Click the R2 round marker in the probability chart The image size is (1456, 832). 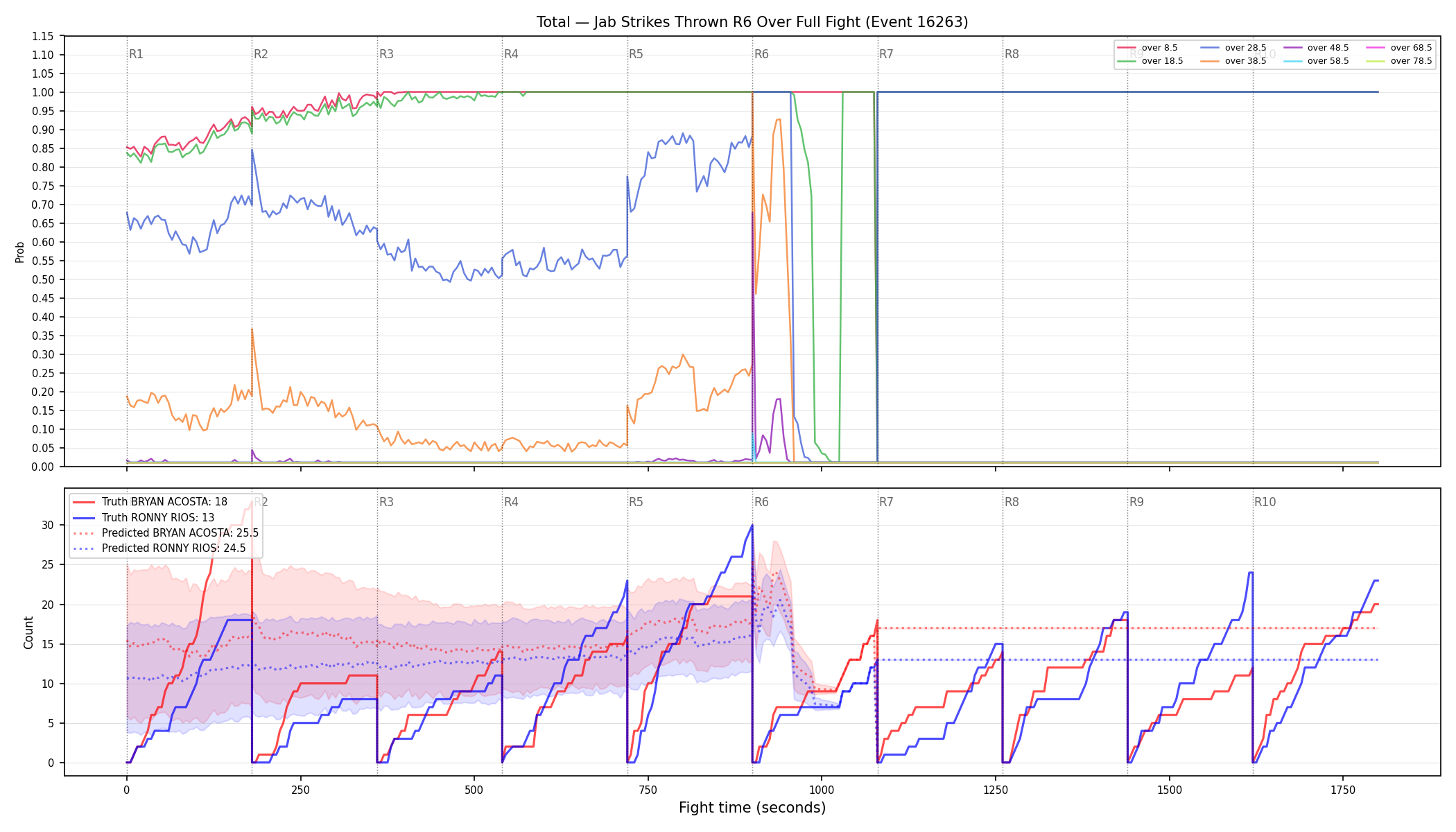tap(261, 54)
